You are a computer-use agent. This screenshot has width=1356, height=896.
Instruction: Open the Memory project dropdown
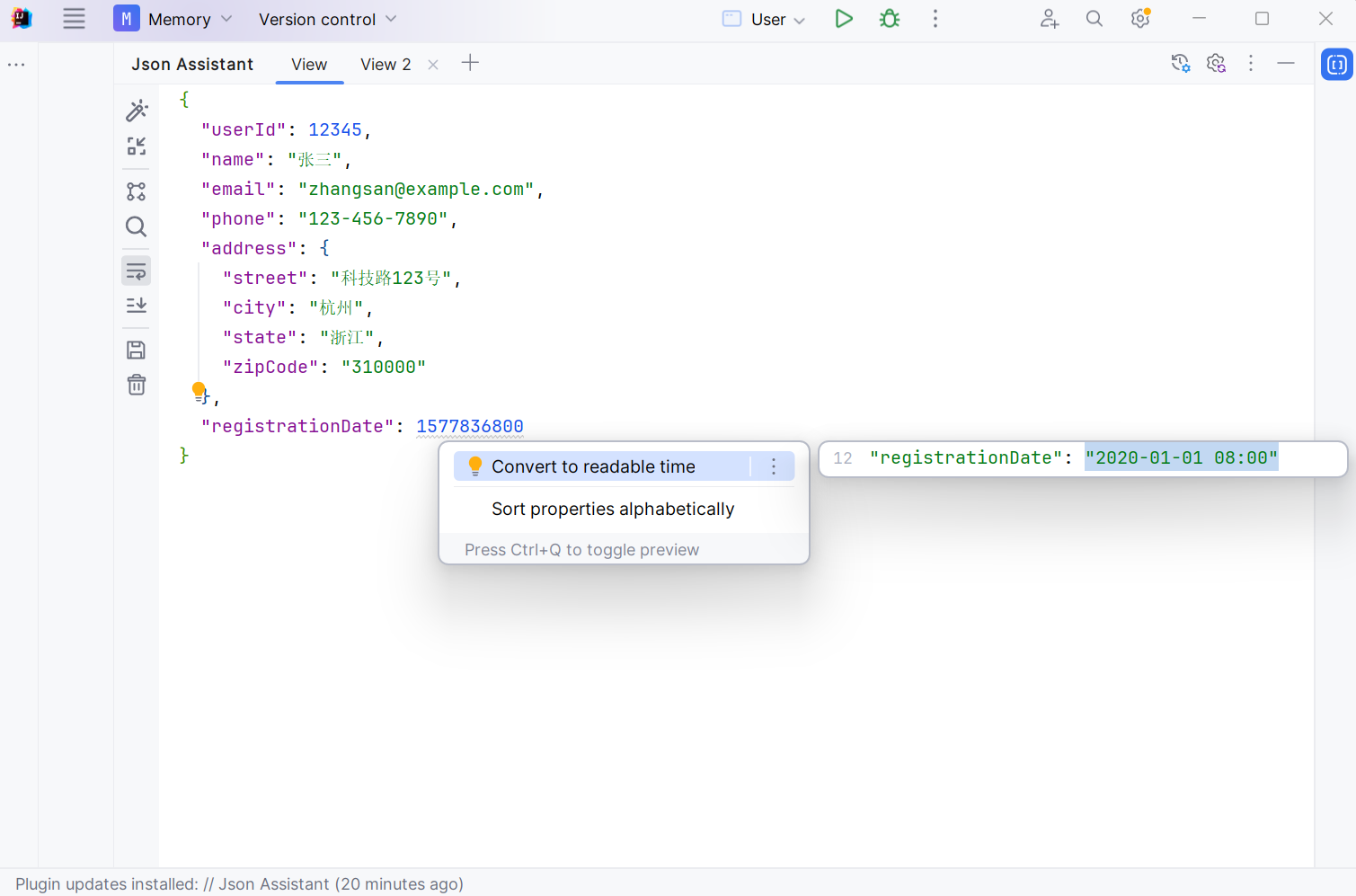click(174, 19)
